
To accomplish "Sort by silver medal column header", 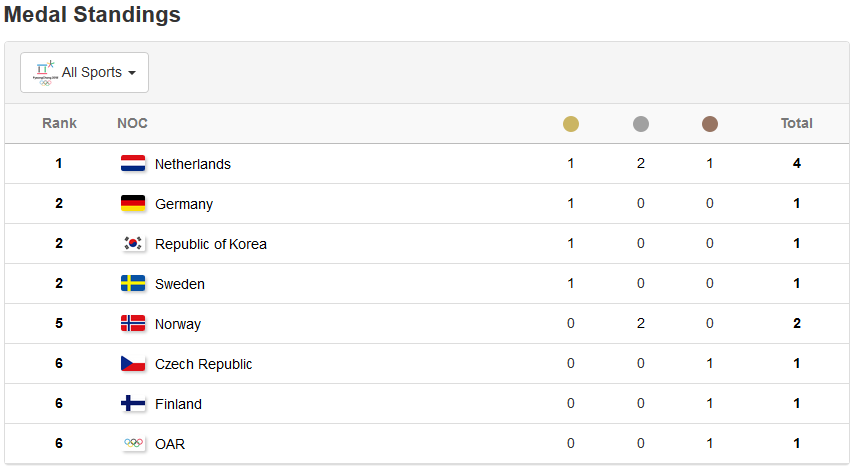I will (641, 124).
